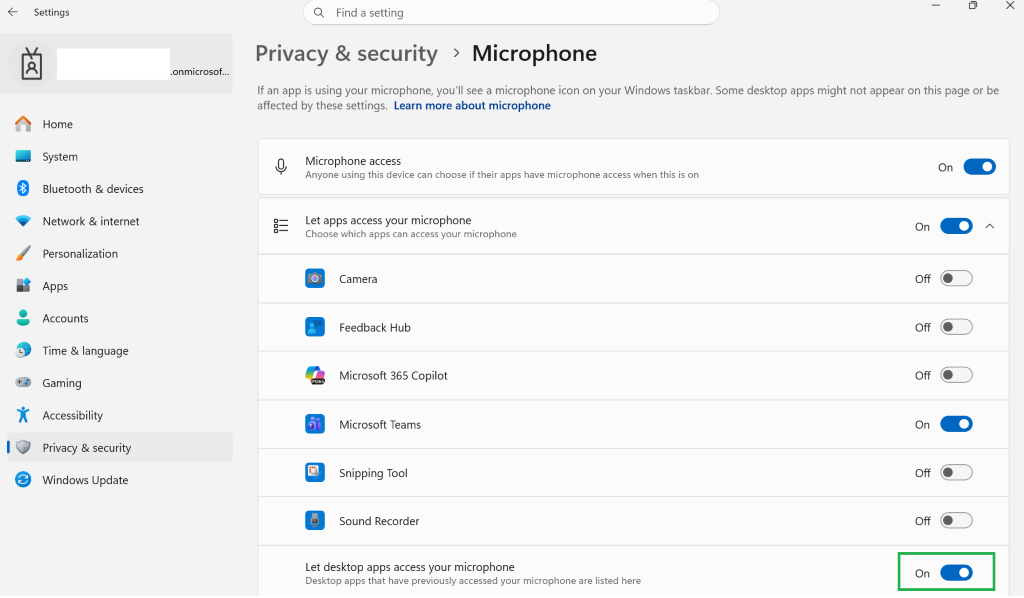Turn on Microsoft 365 Copilot microphone toggle

(956, 375)
